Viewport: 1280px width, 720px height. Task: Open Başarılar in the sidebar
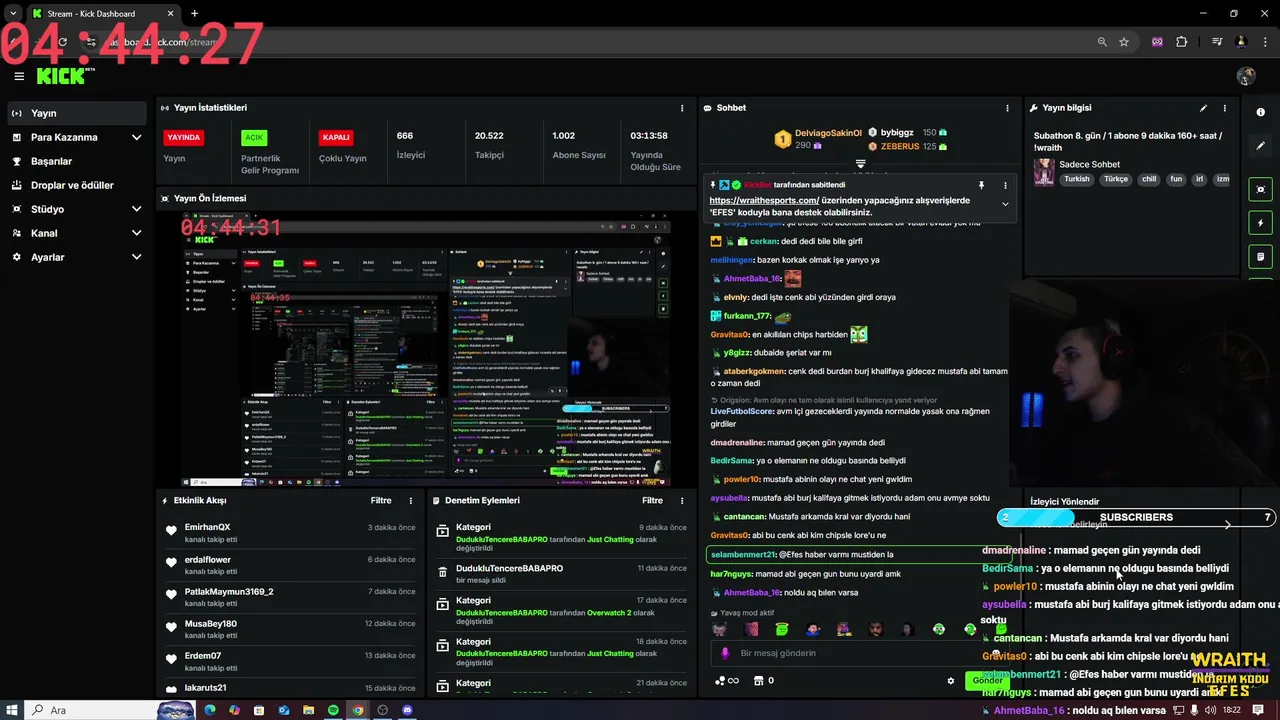(x=77, y=161)
